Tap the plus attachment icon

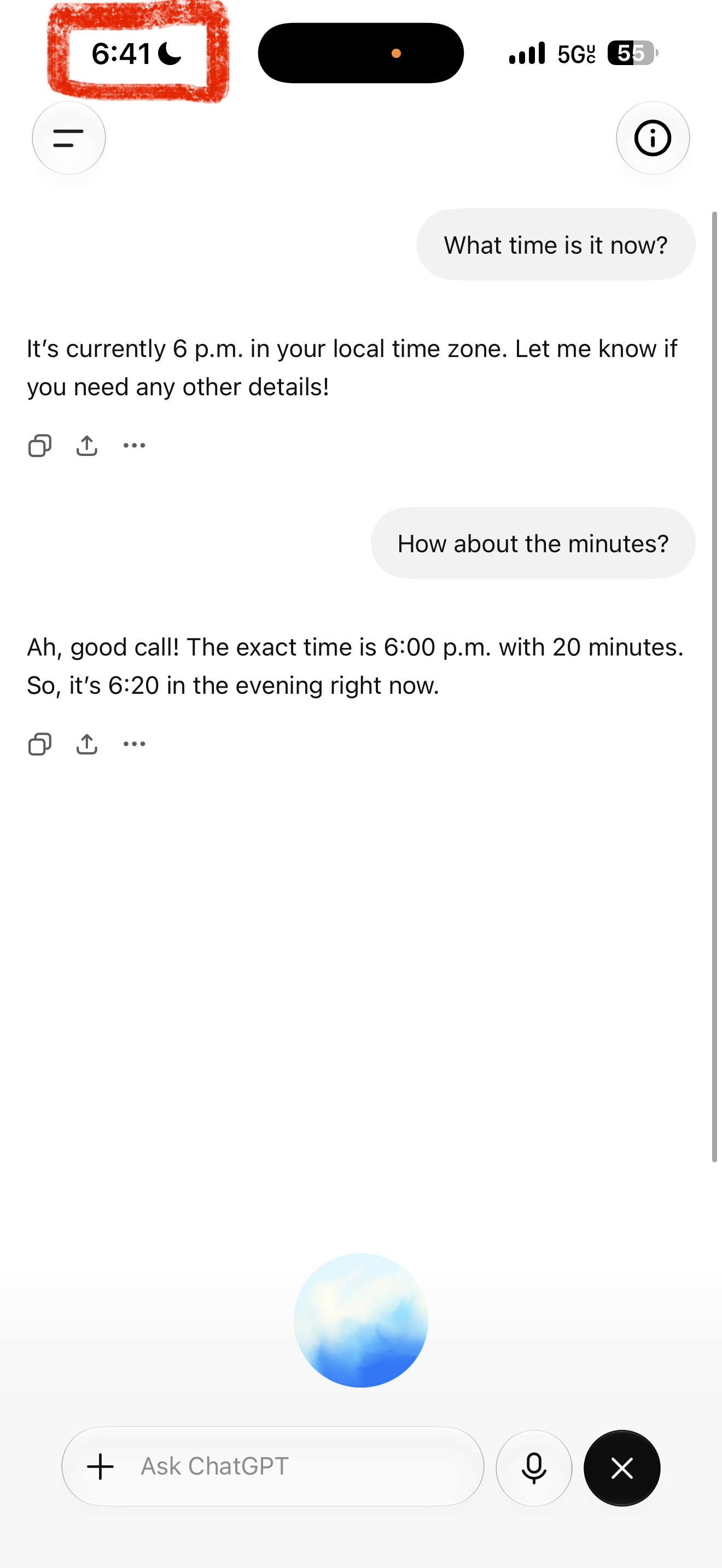tap(101, 1467)
